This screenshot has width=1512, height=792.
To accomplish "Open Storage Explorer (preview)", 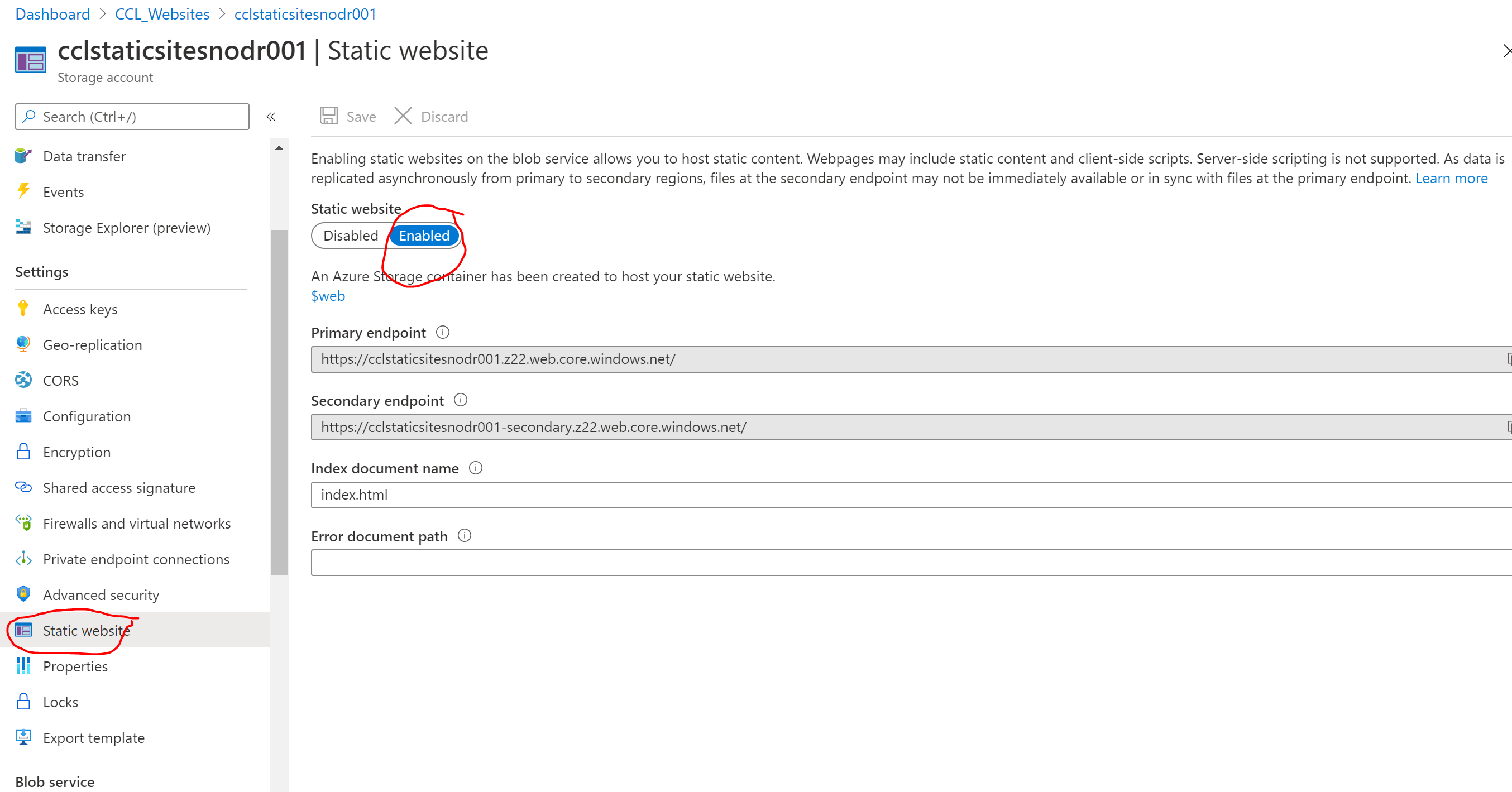I will (127, 228).
